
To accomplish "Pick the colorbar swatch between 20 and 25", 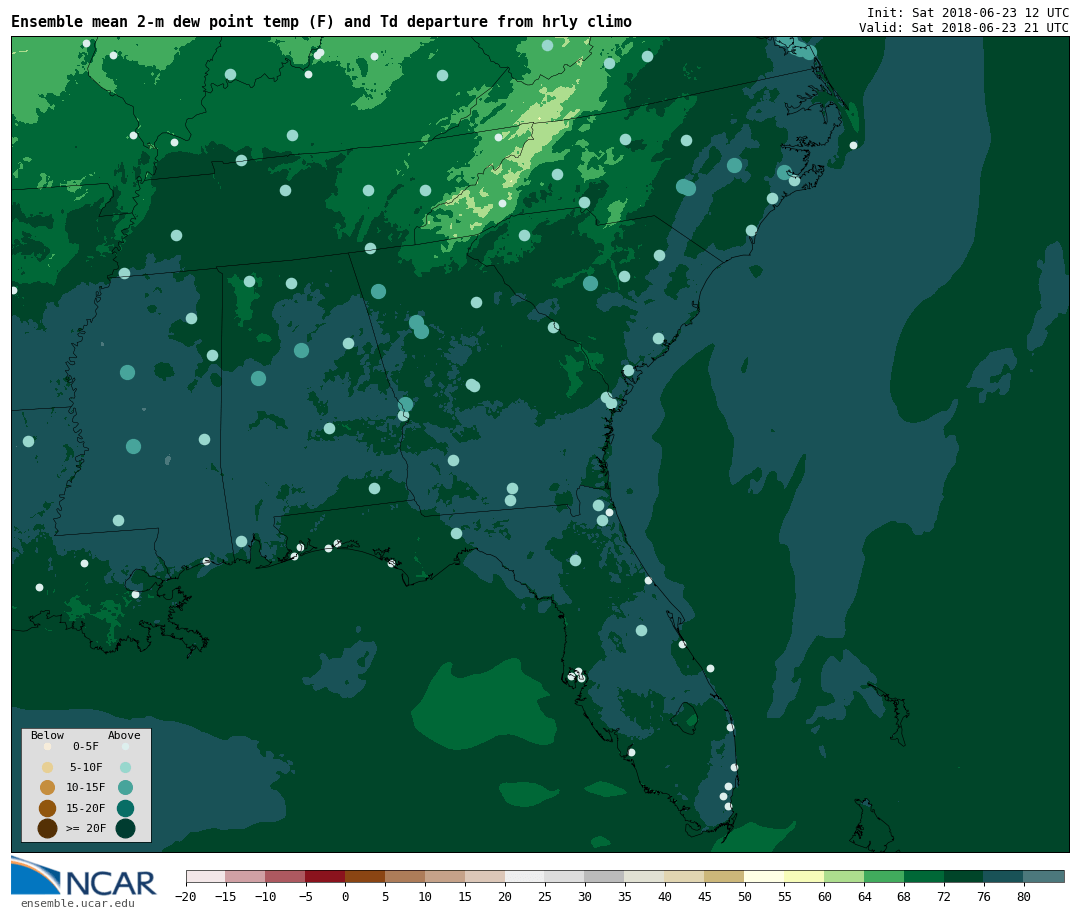I will click(x=525, y=876).
